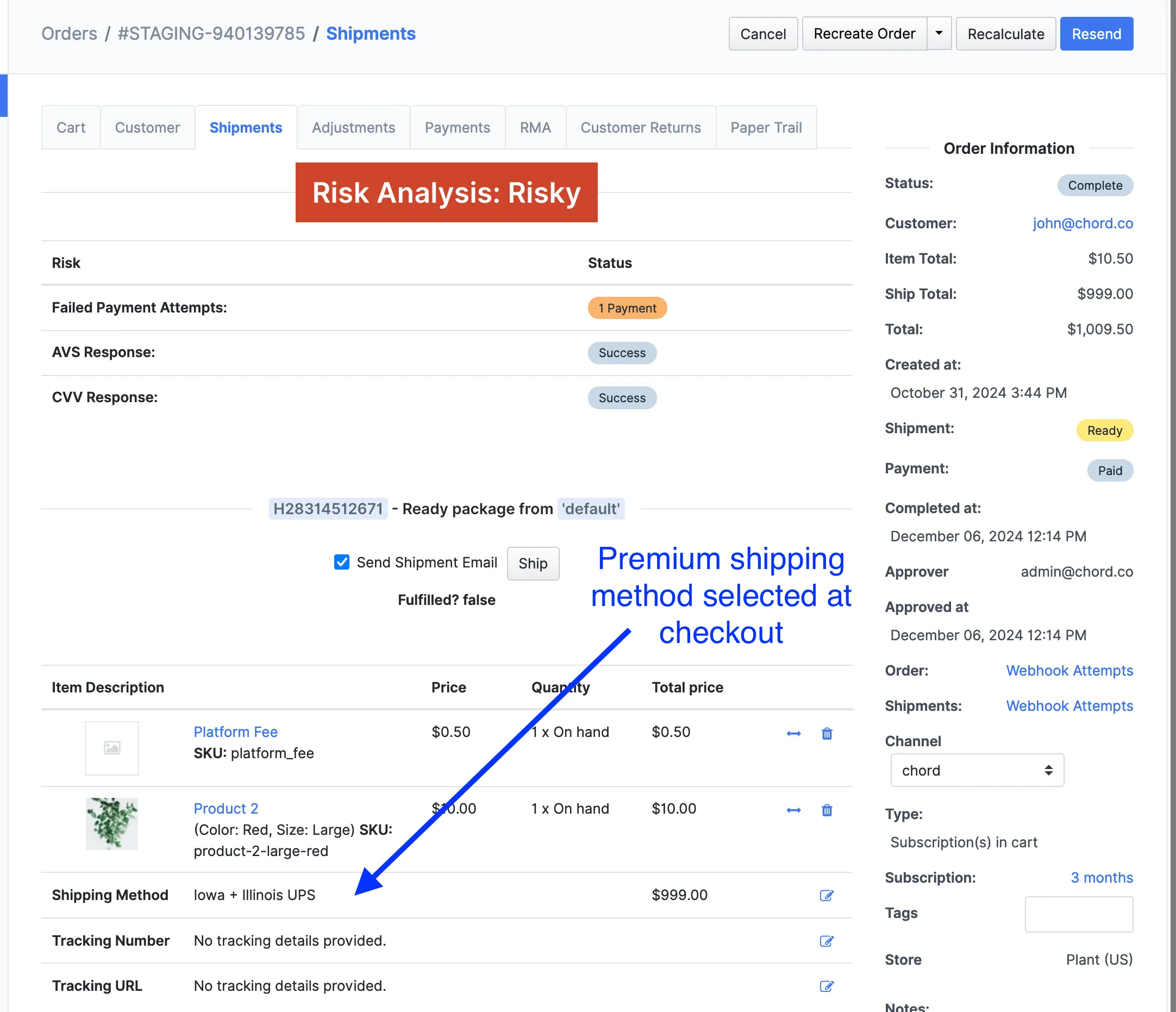Click the split arrows icon for Platform Fee

pos(793,733)
